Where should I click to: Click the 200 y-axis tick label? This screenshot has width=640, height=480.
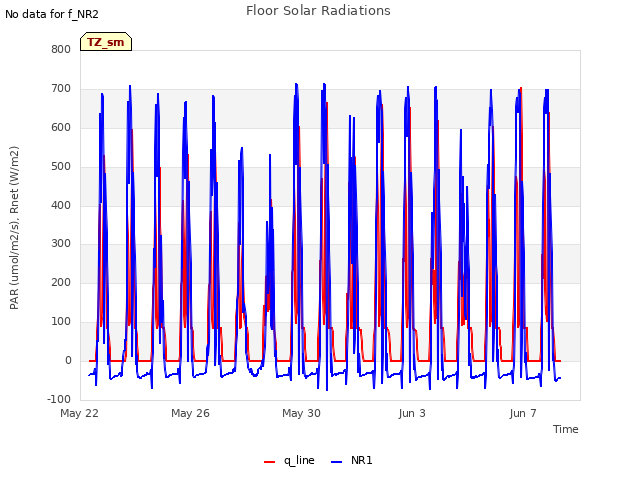coord(61,282)
